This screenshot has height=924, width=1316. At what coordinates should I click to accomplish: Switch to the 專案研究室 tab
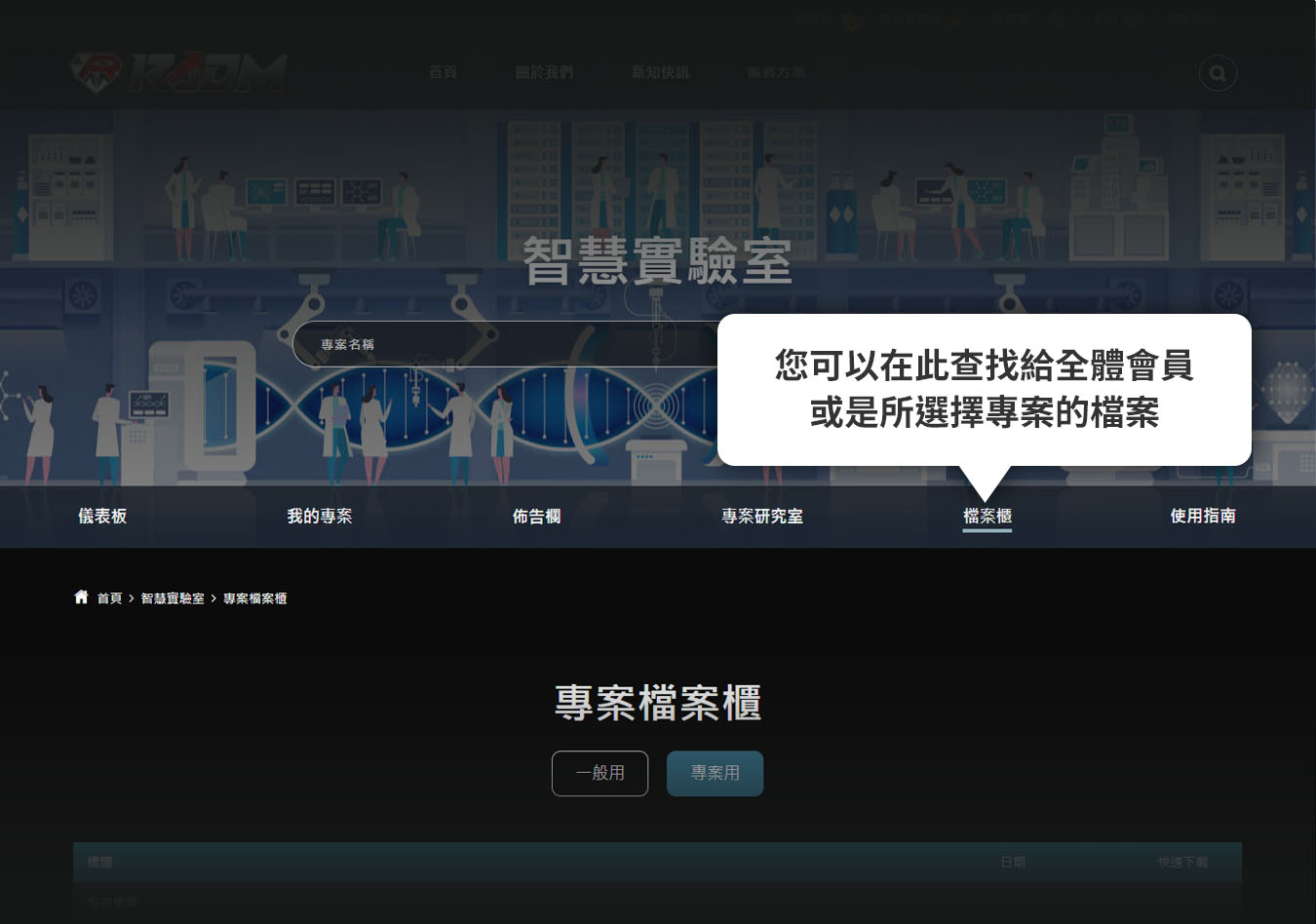(762, 516)
